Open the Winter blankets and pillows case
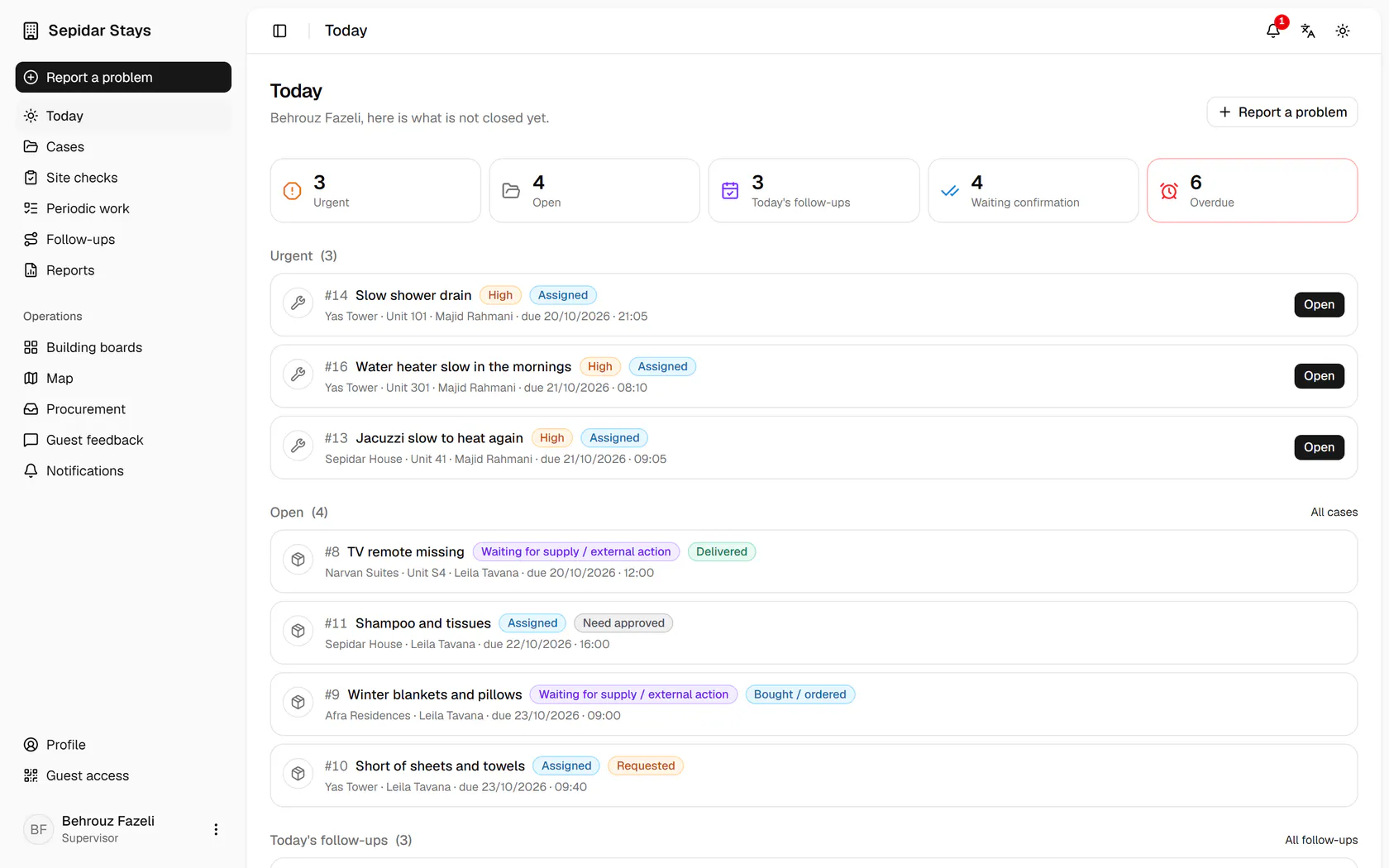 [814, 704]
